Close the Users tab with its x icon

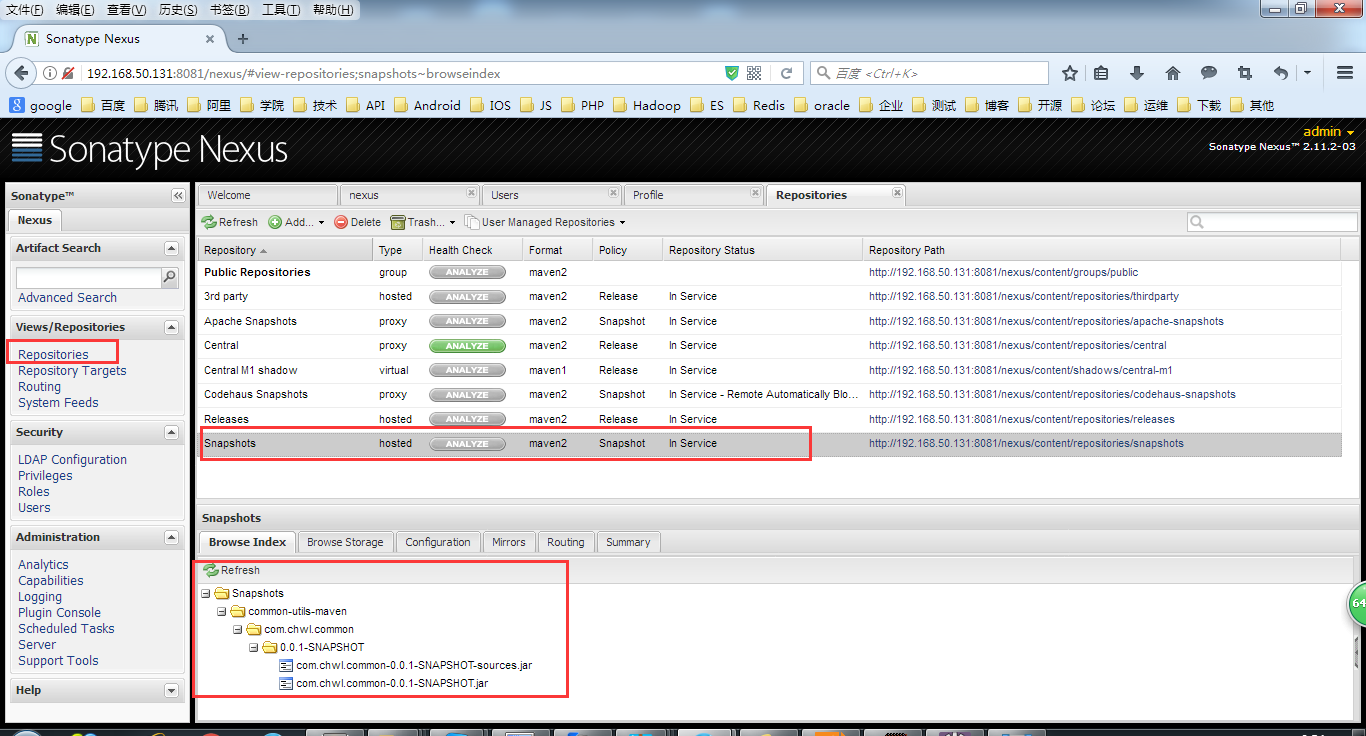click(x=612, y=193)
